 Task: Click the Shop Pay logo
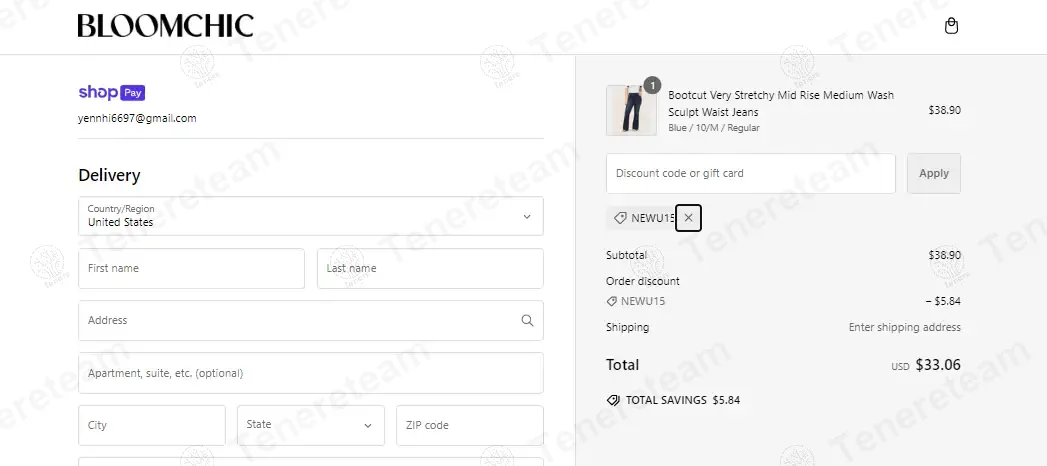pyautogui.click(x=112, y=93)
